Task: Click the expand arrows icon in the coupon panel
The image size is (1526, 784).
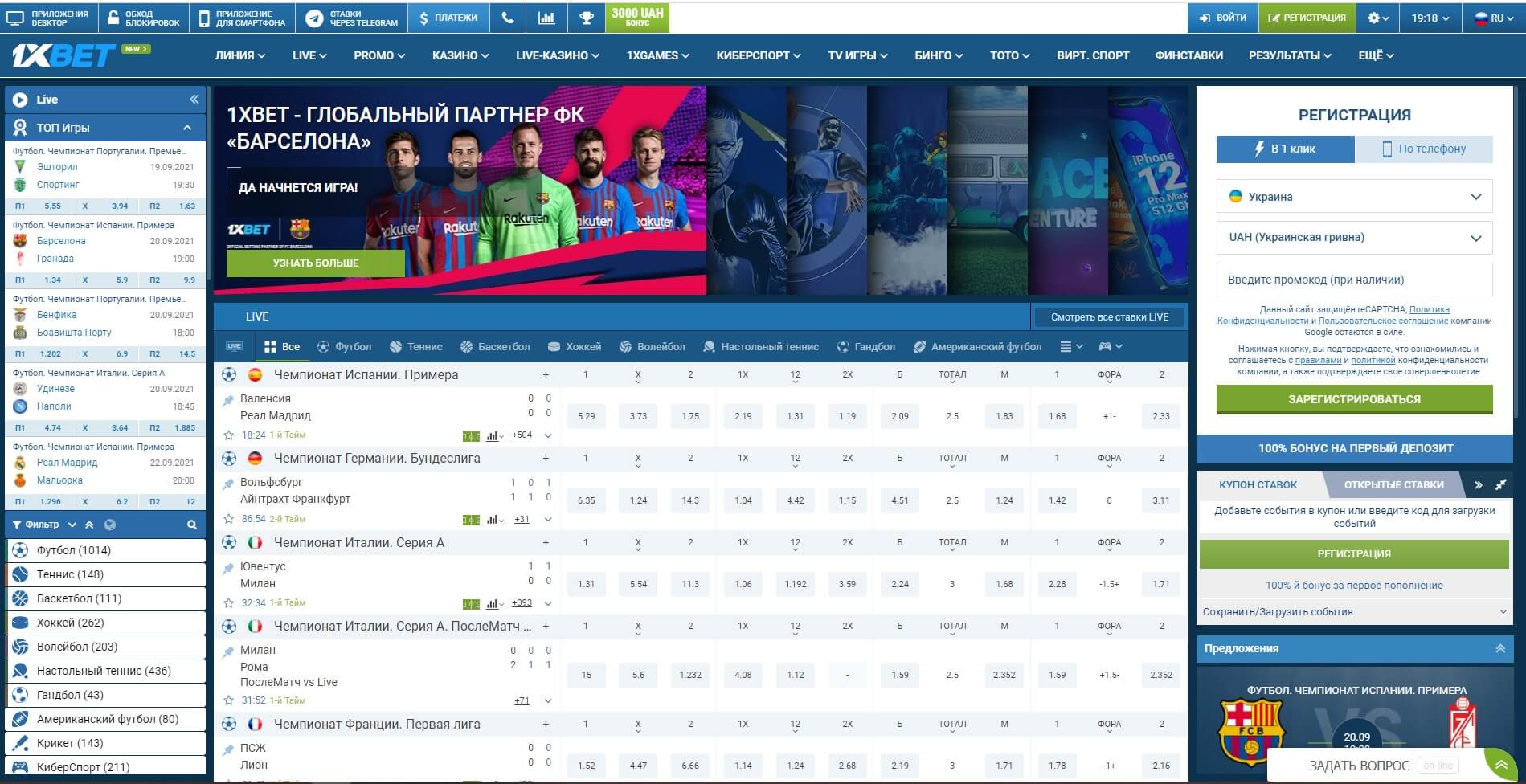Action: pyautogui.click(x=1500, y=484)
